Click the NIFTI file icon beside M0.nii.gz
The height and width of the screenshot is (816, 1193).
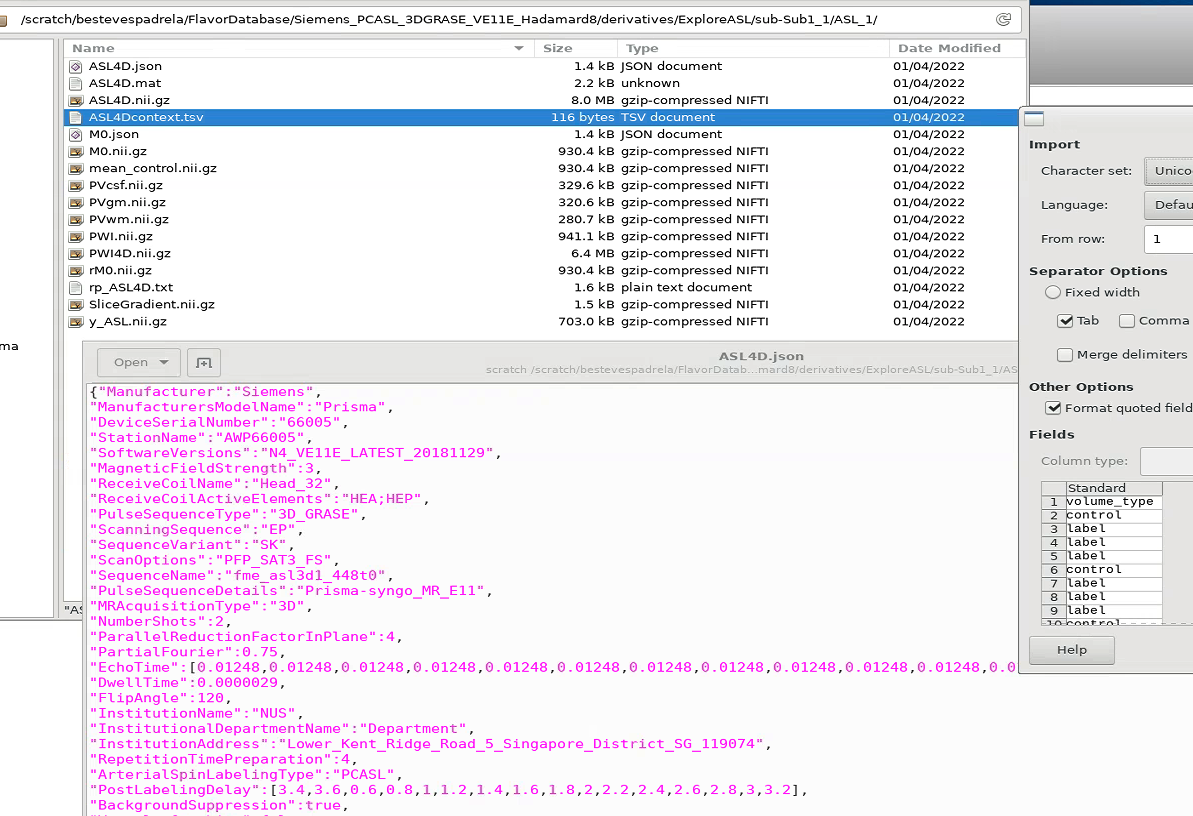coord(75,151)
